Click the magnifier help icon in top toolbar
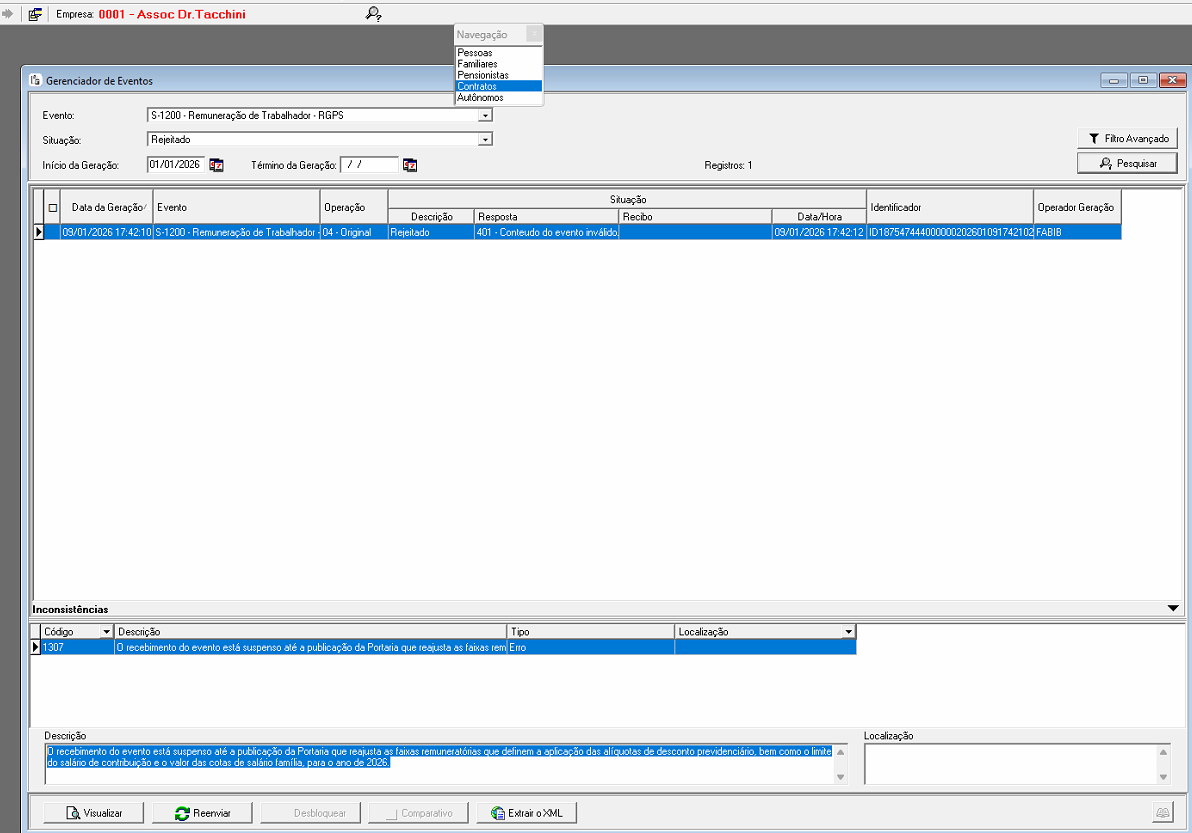1192x833 pixels. pyautogui.click(x=373, y=14)
